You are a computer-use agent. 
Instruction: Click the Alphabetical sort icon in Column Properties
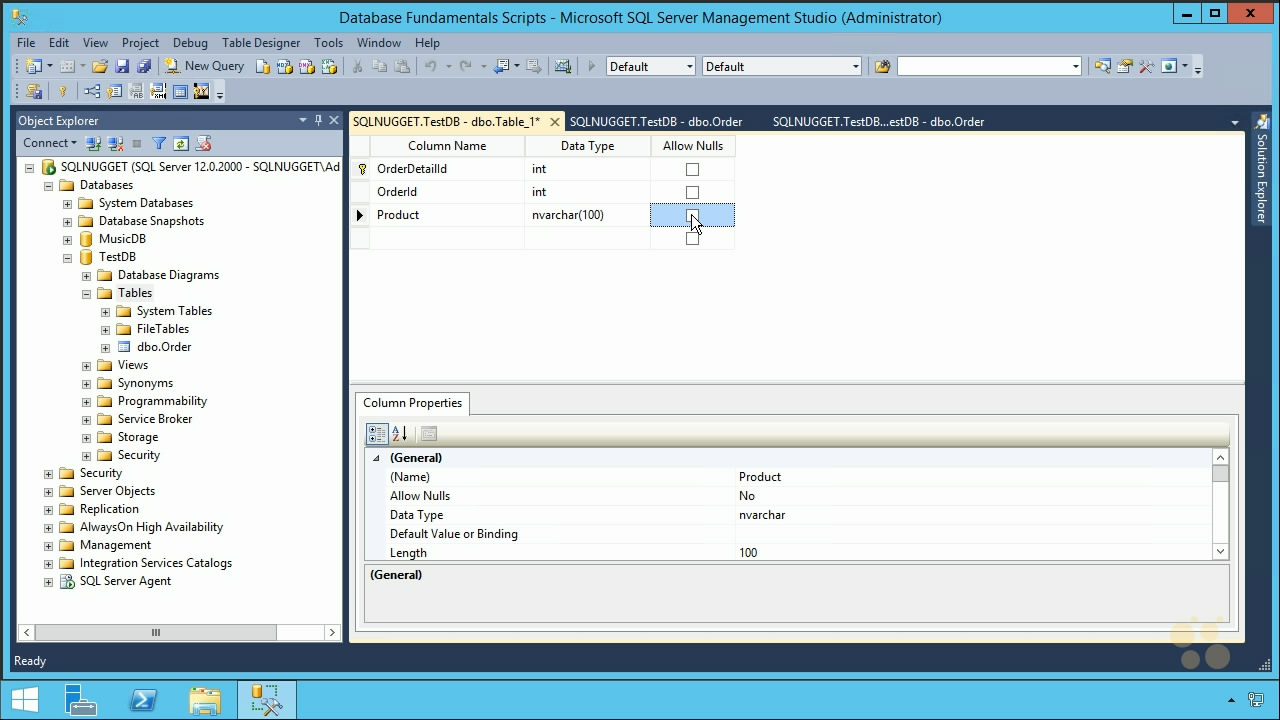(x=399, y=434)
